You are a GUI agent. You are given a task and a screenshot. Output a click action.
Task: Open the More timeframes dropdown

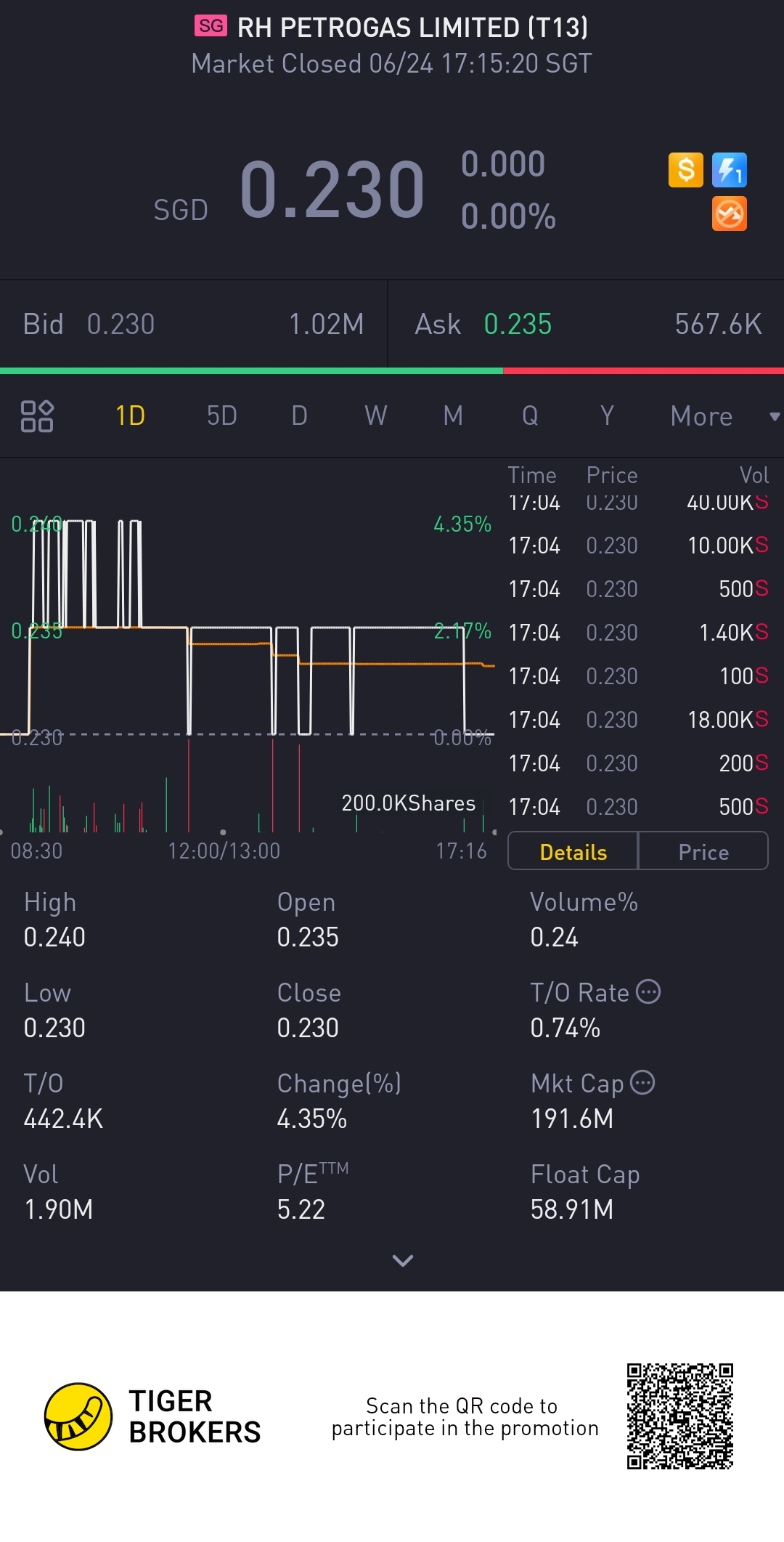pyautogui.click(x=723, y=416)
